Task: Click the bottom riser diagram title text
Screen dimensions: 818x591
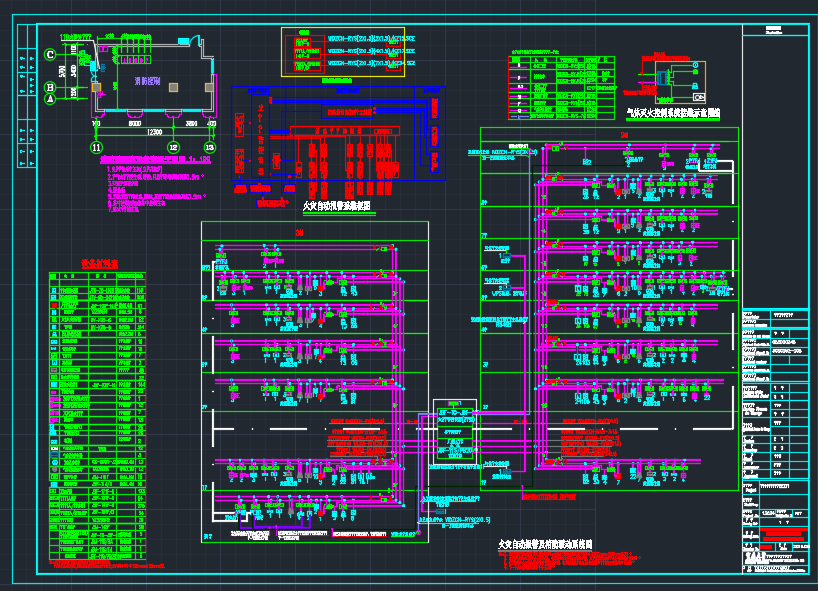Action: [x=546, y=544]
